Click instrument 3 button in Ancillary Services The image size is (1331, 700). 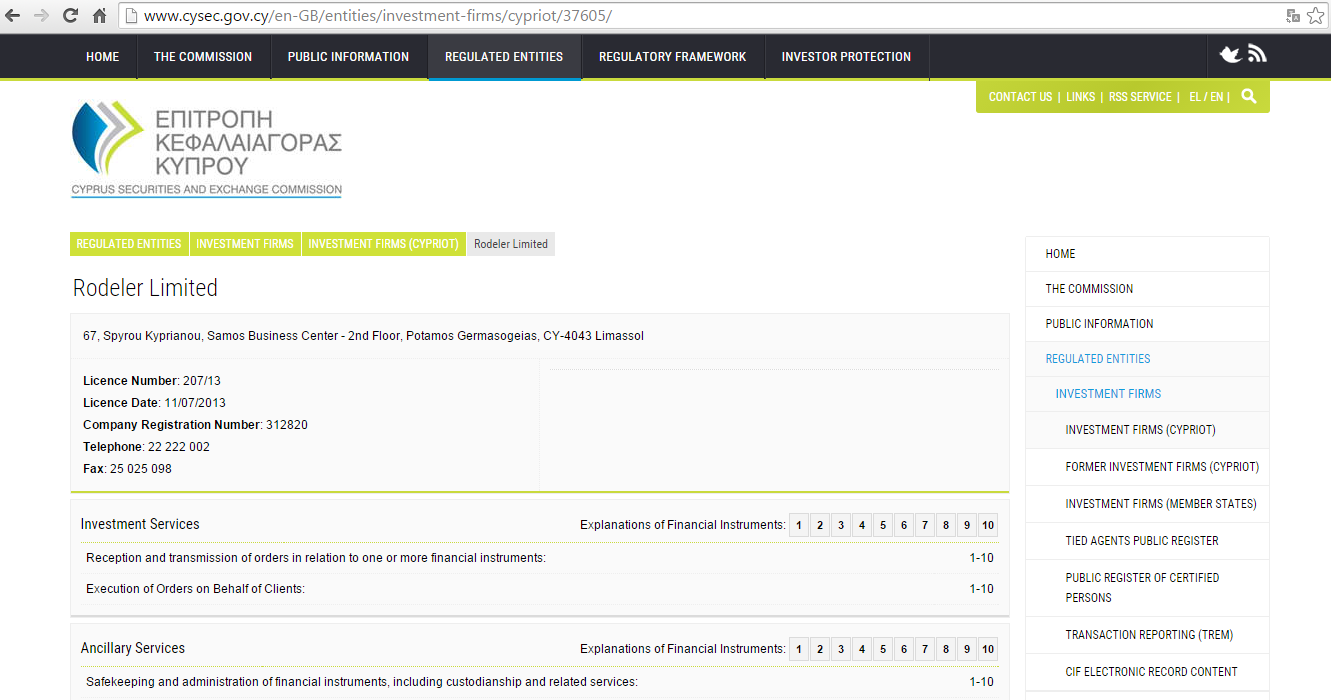point(841,650)
